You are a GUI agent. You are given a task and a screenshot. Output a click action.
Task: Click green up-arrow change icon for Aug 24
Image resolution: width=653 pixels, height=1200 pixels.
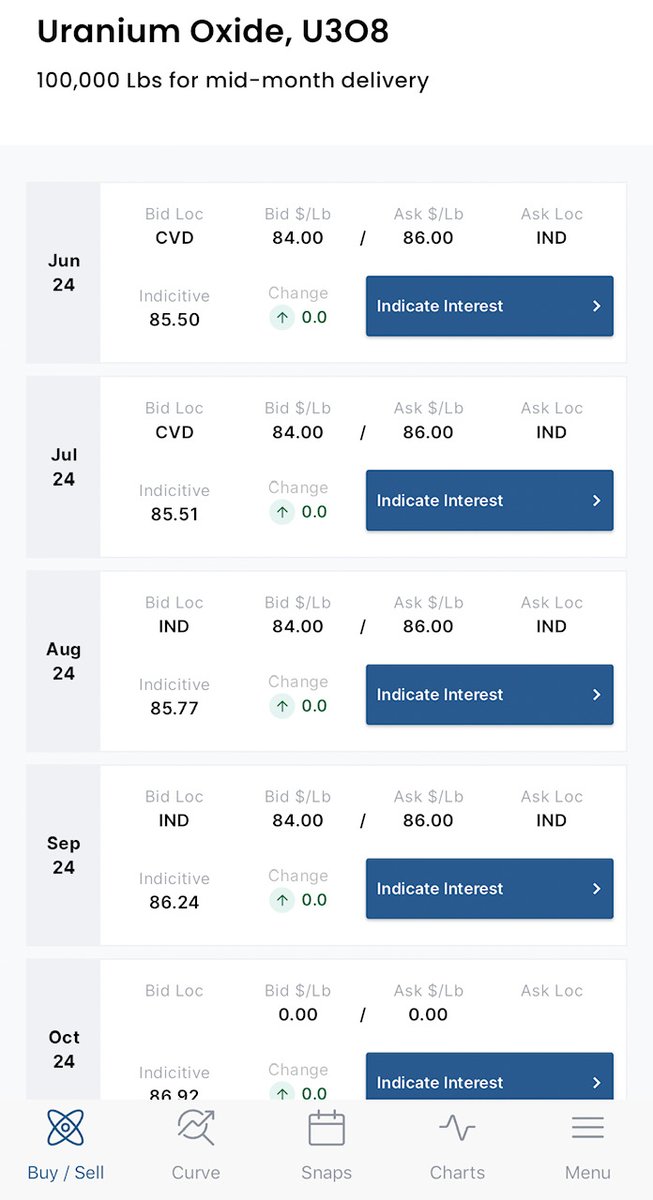pyautogui.click(x=282, y=706)
